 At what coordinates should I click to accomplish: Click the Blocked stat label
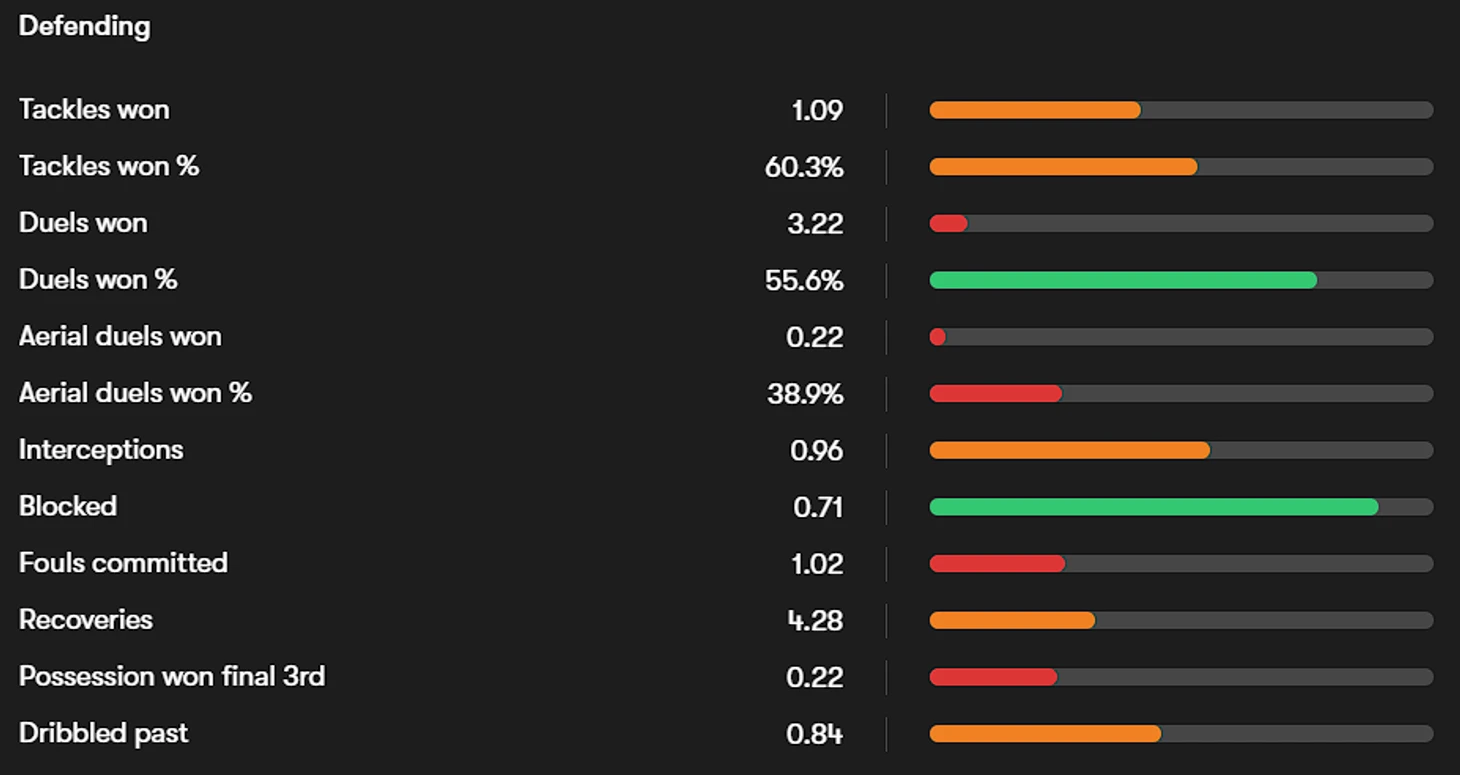coord(68,506)
